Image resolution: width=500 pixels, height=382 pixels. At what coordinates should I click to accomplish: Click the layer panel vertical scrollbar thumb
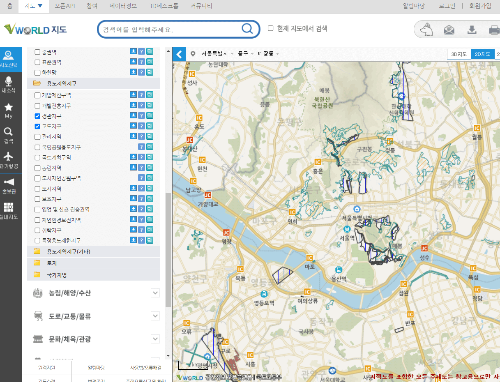point(168,249)
